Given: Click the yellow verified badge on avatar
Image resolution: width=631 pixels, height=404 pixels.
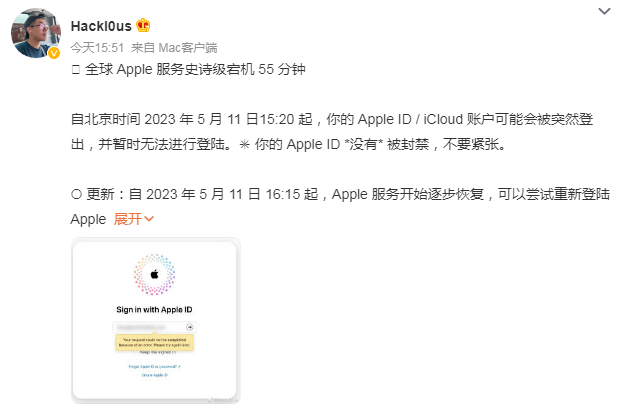Looking at the screenshot, I should 54,53.
